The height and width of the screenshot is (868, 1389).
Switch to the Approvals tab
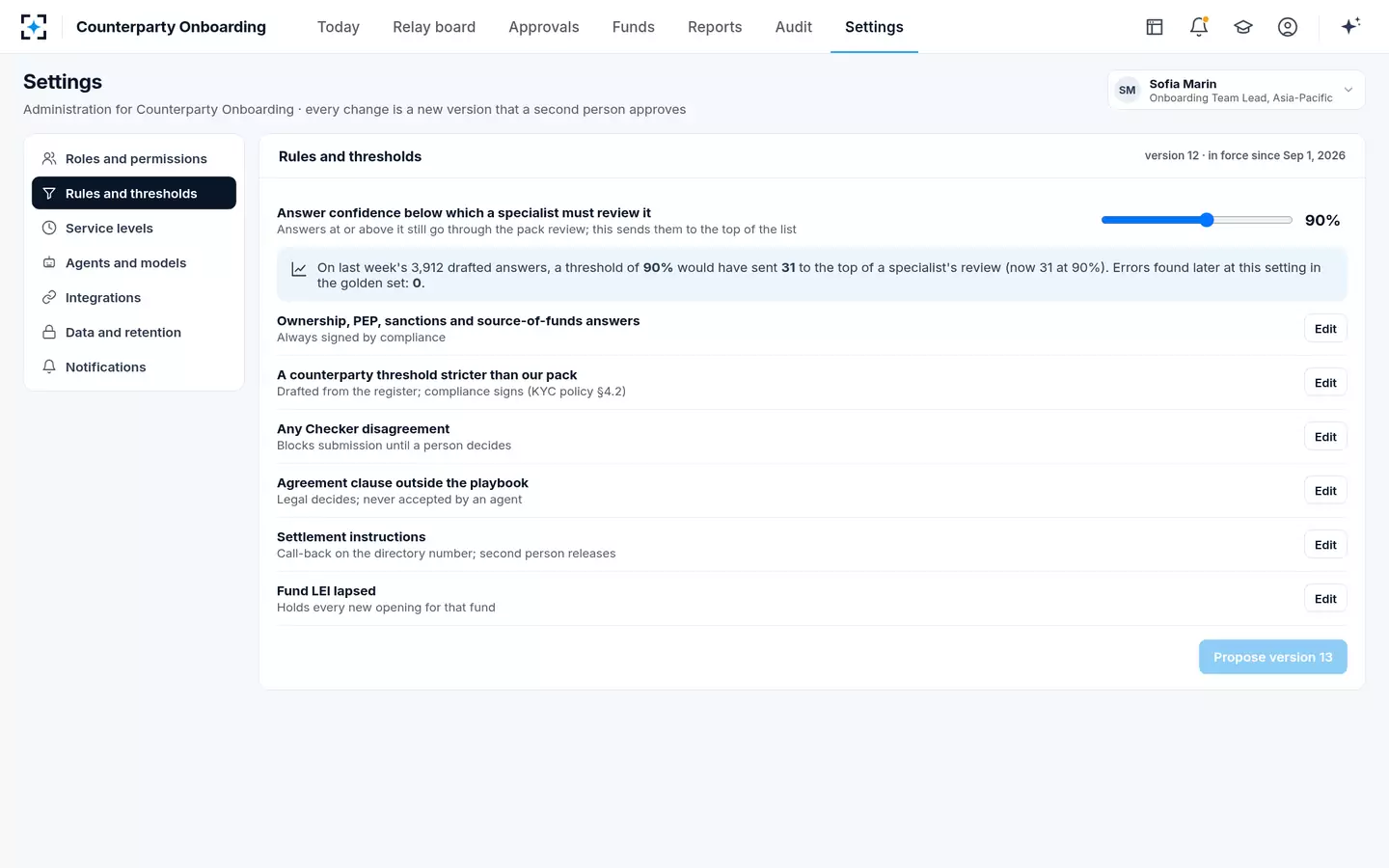(544, 27)
